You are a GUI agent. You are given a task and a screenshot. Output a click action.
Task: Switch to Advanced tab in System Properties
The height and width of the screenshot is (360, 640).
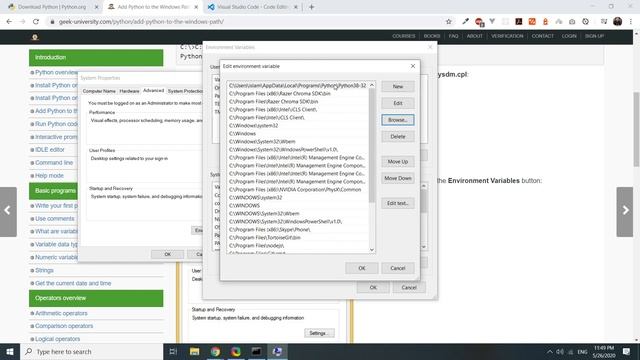coord(153,91)
